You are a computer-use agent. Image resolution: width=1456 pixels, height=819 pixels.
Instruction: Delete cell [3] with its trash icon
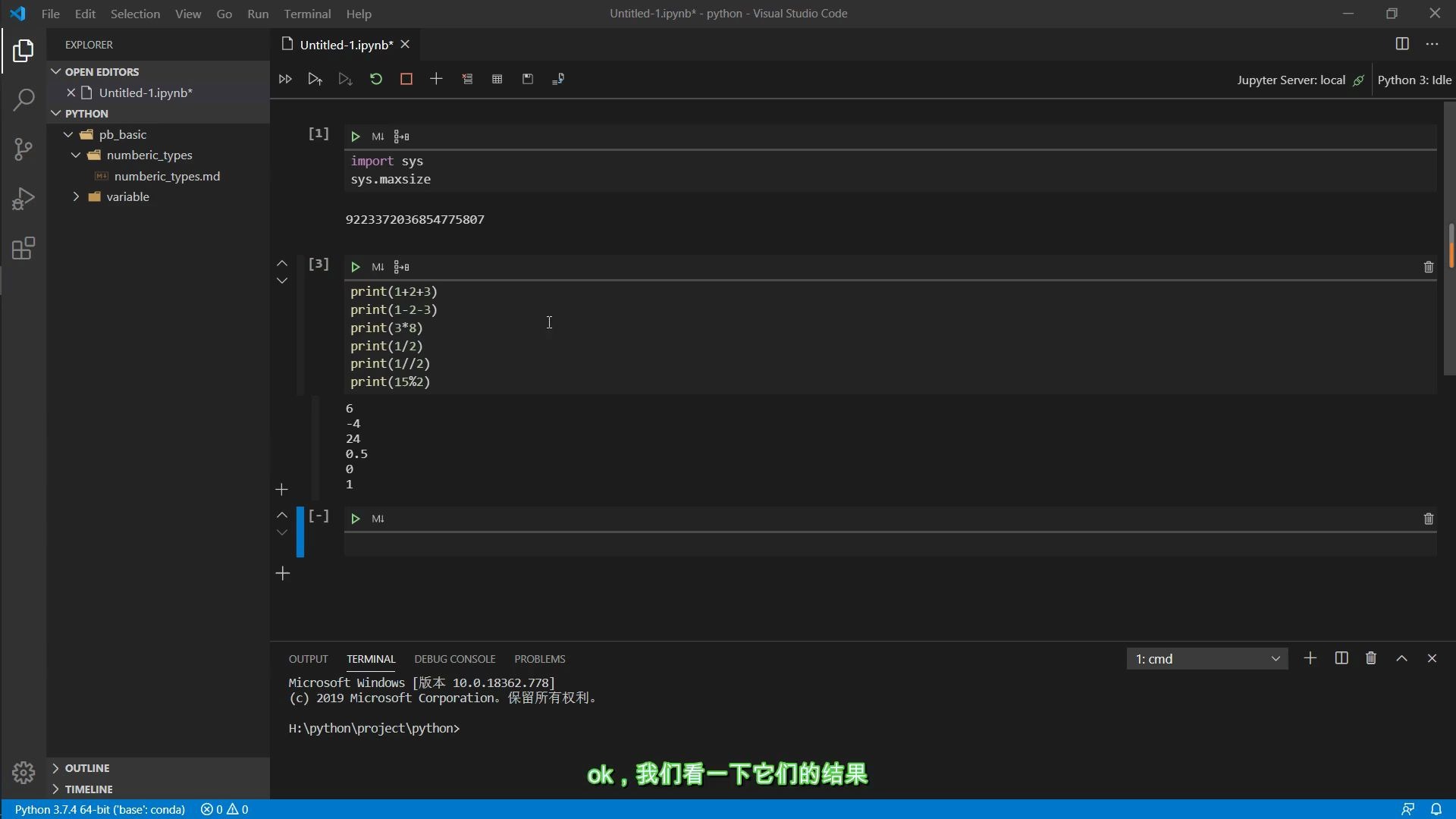coord(1429,267)
